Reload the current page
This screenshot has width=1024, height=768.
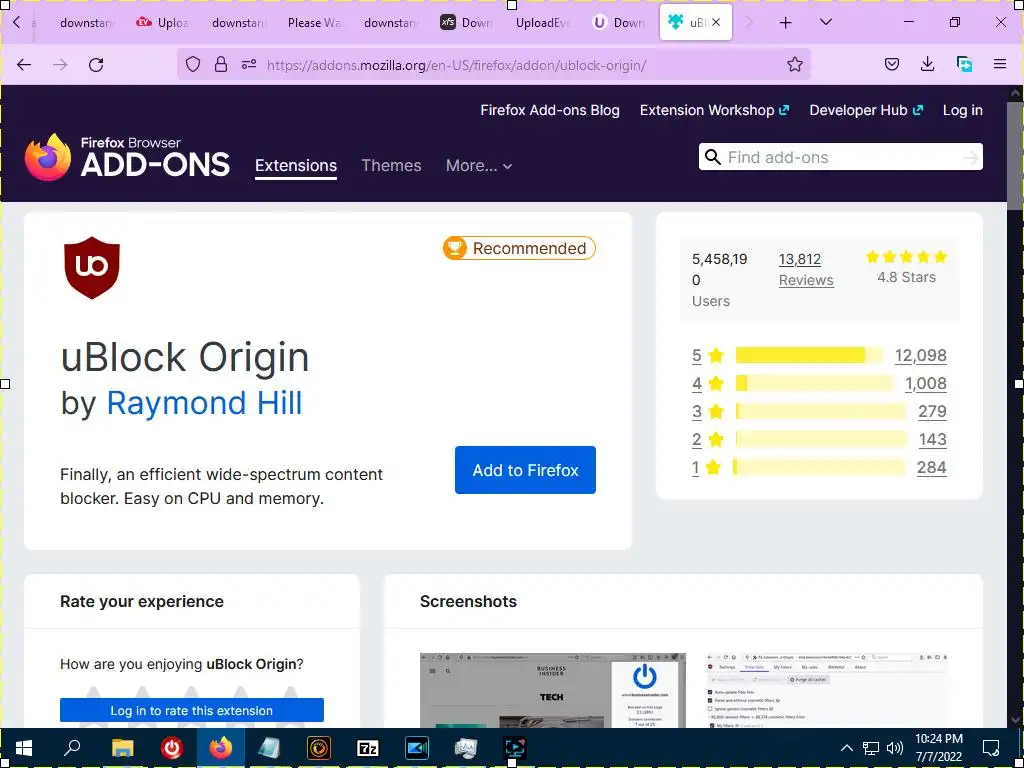(x=96, y=65)
